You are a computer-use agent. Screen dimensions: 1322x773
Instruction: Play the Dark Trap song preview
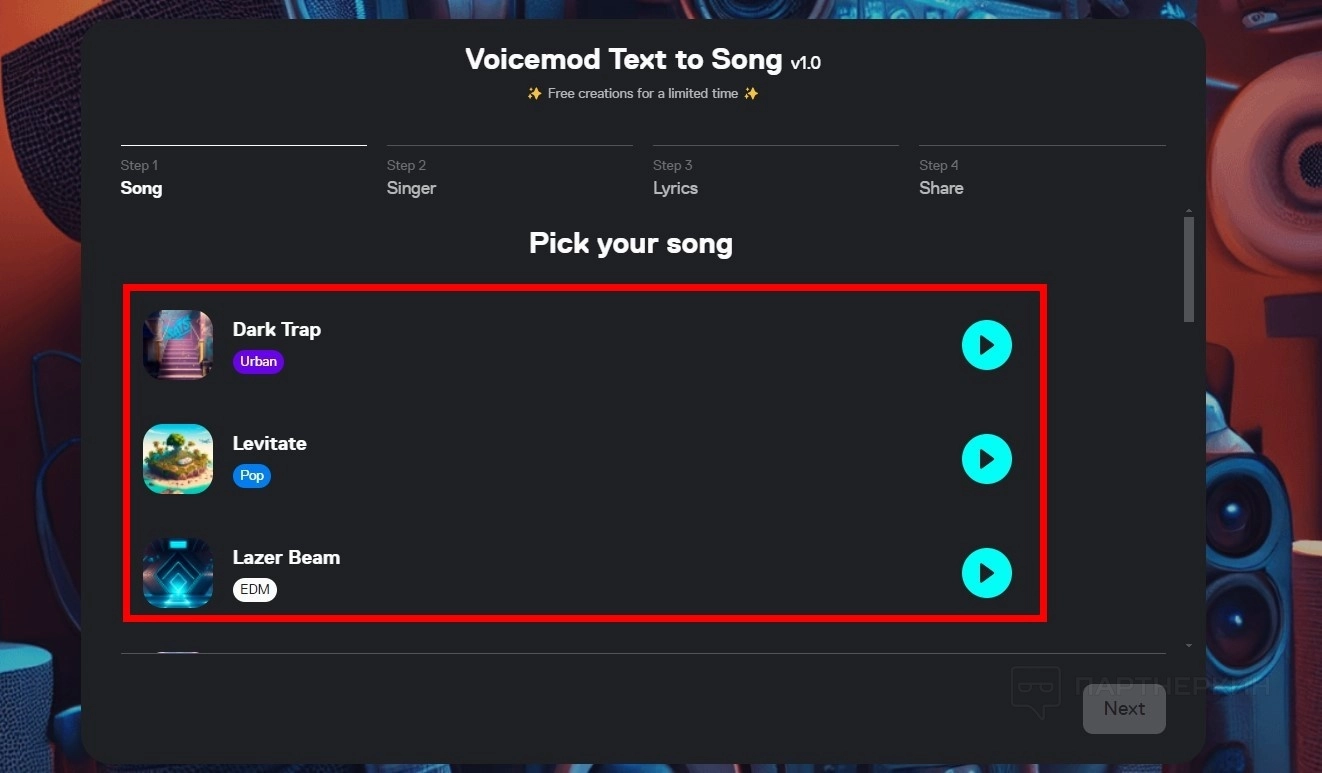click(986, 345)
